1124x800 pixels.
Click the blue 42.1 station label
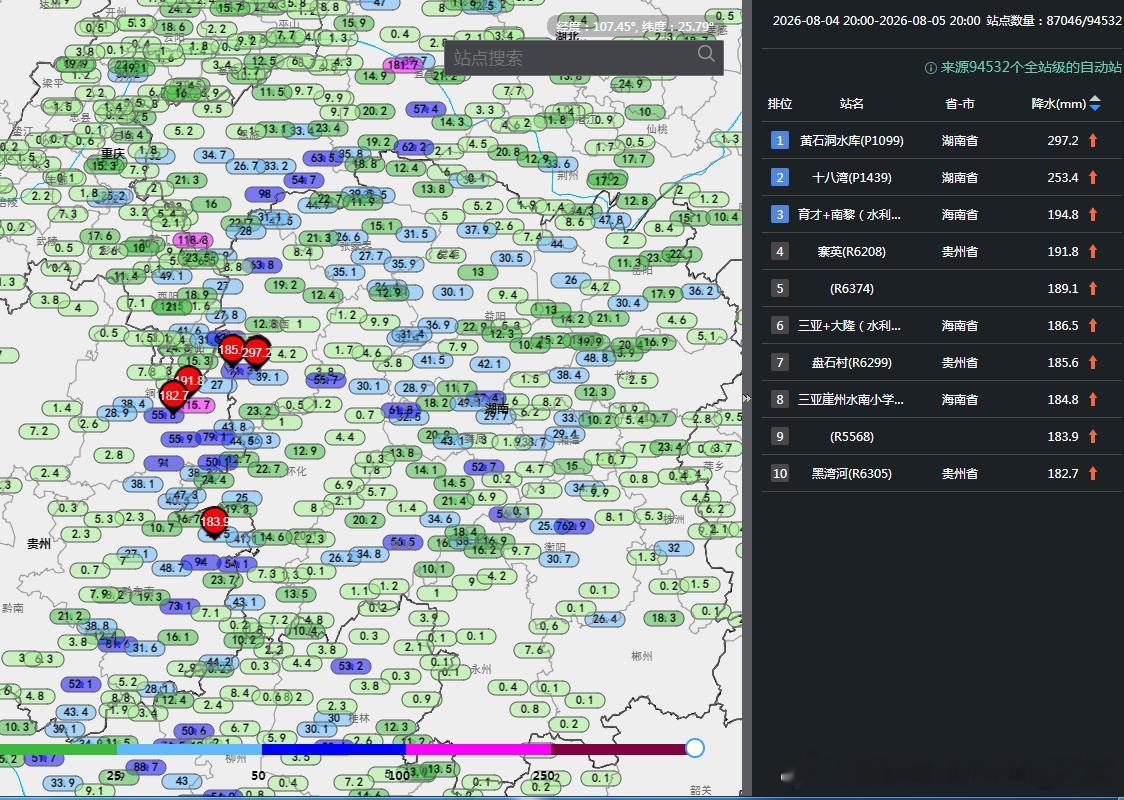point(490,364)
